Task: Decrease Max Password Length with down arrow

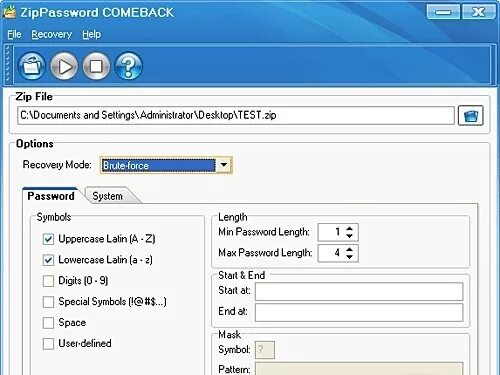Action: tap(349, 257)
